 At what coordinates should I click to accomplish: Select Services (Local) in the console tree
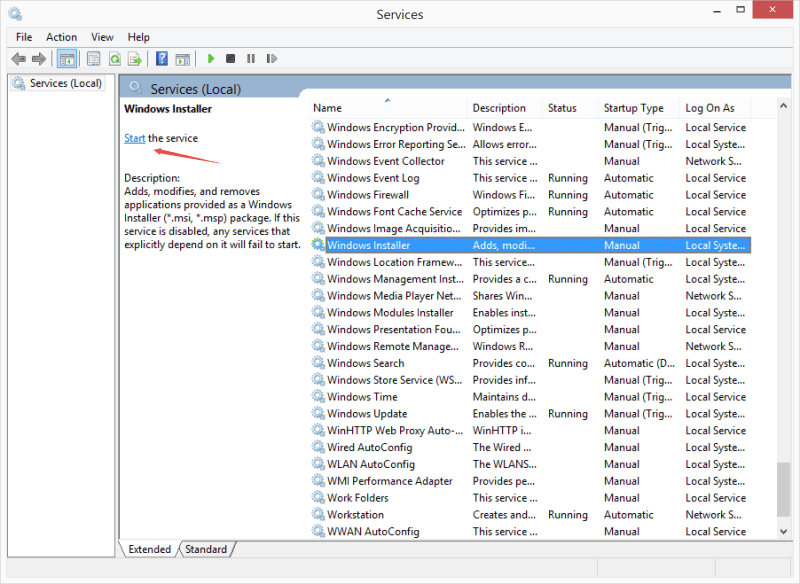(x=59, y=83)
